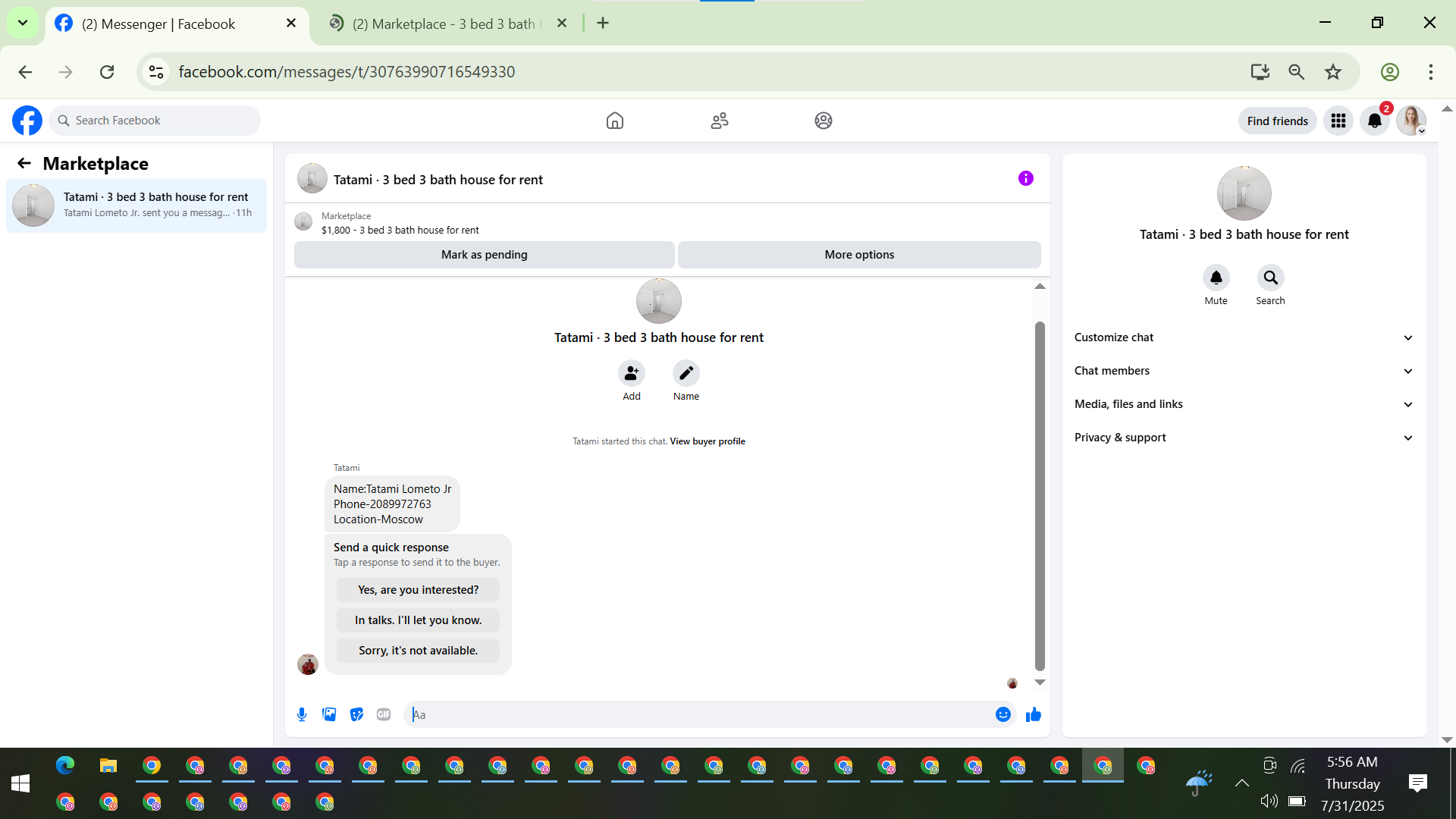Mute this conversation with the bell icon

[1216, 278]
